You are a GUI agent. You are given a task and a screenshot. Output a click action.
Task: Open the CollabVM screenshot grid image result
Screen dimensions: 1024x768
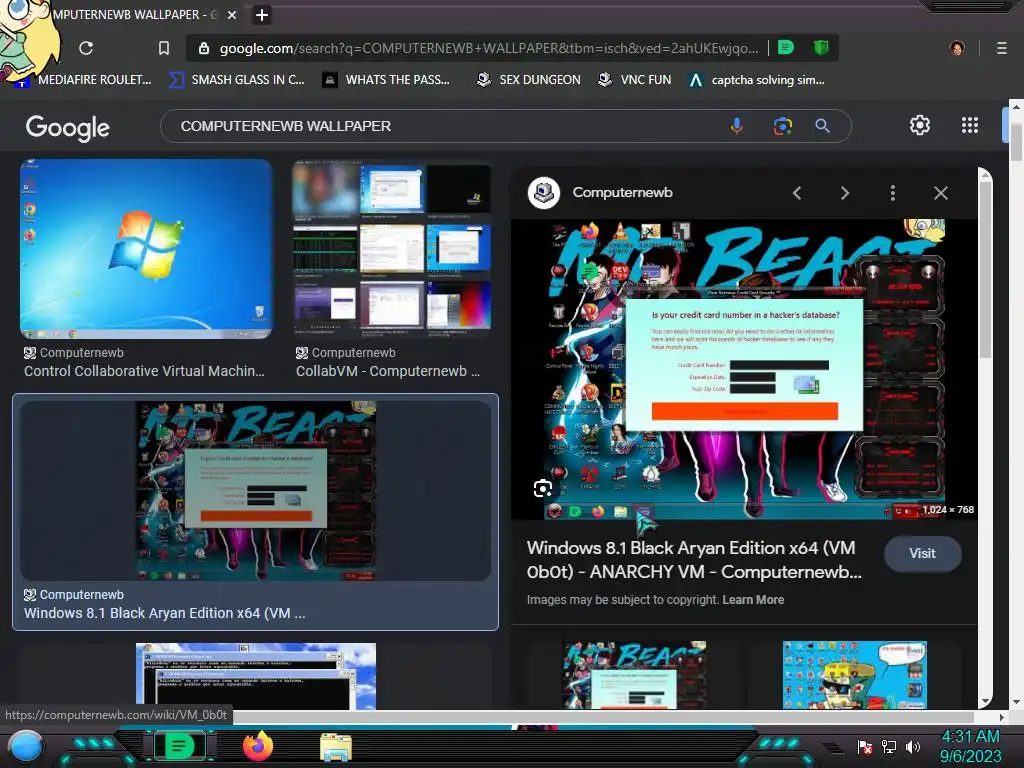pos(391,249)
